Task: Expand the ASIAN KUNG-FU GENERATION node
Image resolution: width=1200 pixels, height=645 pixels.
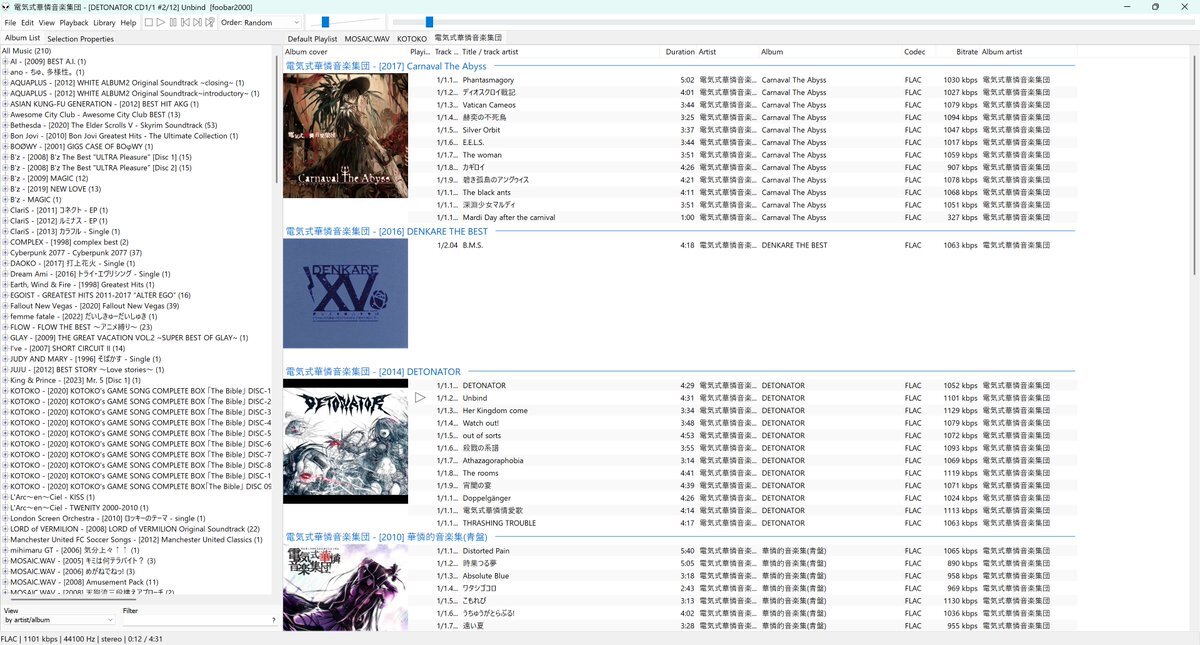Action: tap(5, 104)
